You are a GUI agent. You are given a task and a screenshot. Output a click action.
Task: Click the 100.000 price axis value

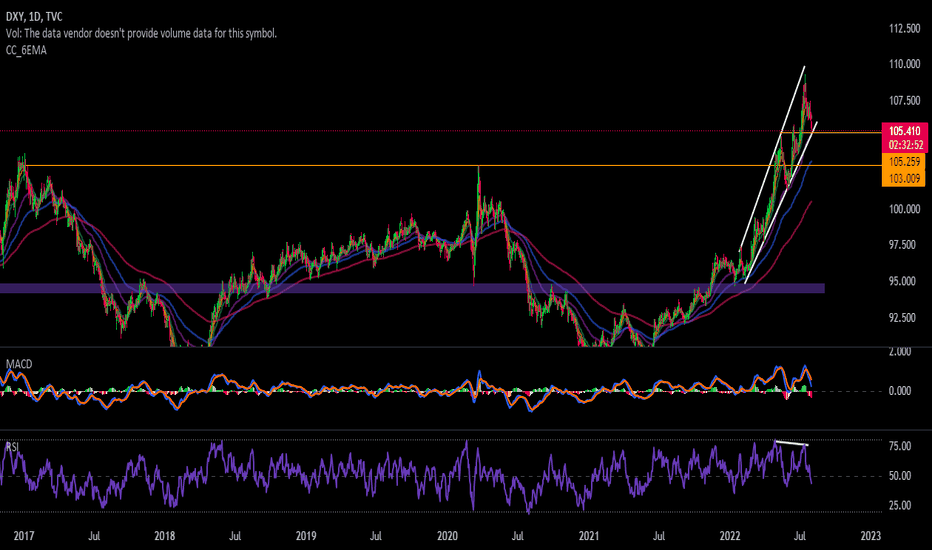[904, 209]
